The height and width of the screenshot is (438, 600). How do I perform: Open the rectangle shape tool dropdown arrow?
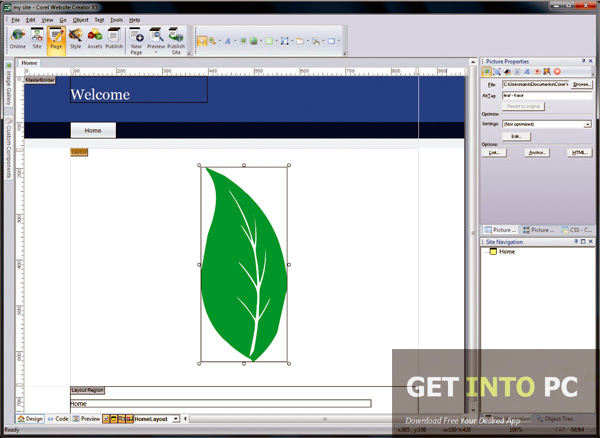(339, 41)
